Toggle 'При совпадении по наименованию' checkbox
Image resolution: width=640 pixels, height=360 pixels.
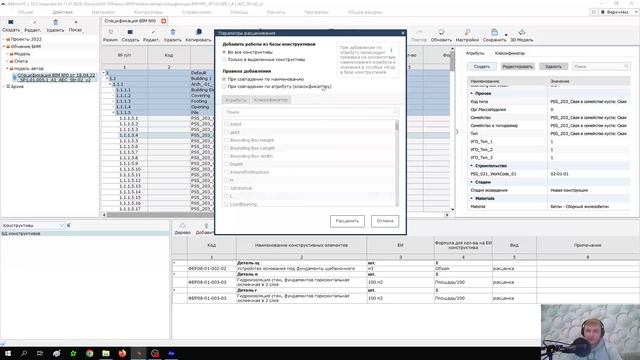pos(224,79)
